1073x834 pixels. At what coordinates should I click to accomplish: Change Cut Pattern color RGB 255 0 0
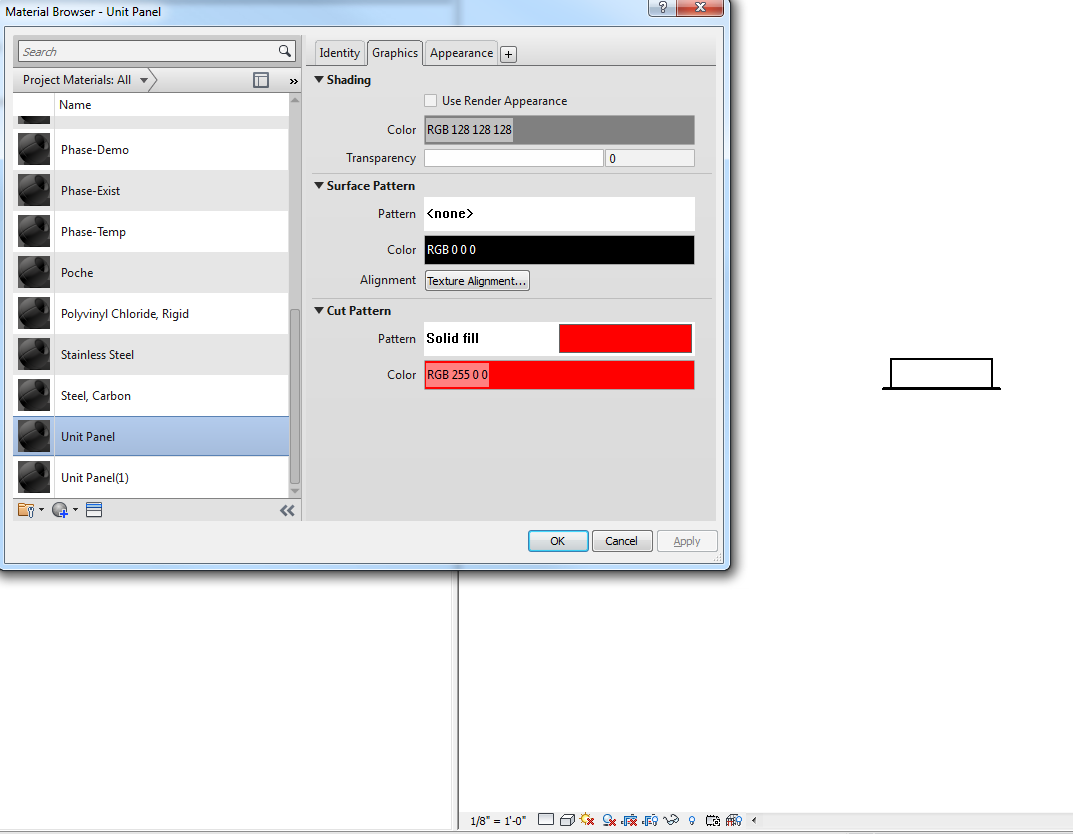click(x=559, y=375)
